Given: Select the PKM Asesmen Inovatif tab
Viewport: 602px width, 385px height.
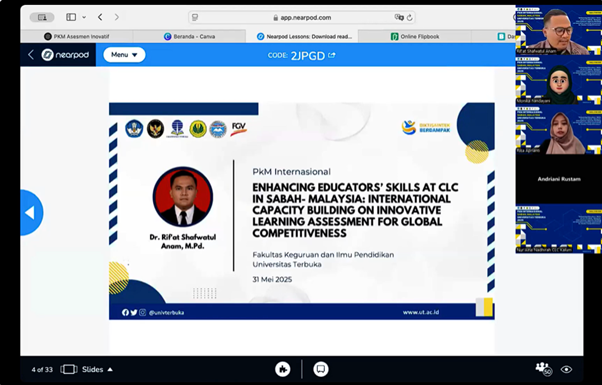Looking at the screenshot, I should [x=76, y=36].
